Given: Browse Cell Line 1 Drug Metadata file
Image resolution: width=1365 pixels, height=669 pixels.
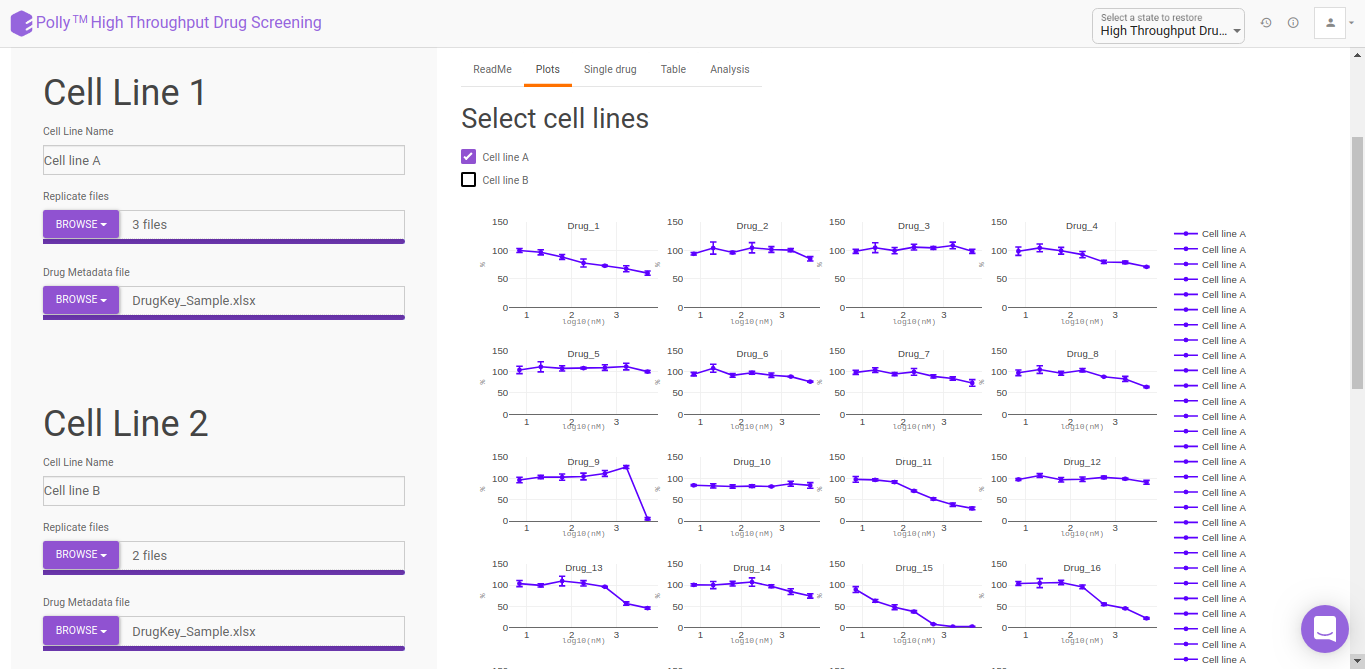Looking at the screenshot, I should click(x=81, y=299).
